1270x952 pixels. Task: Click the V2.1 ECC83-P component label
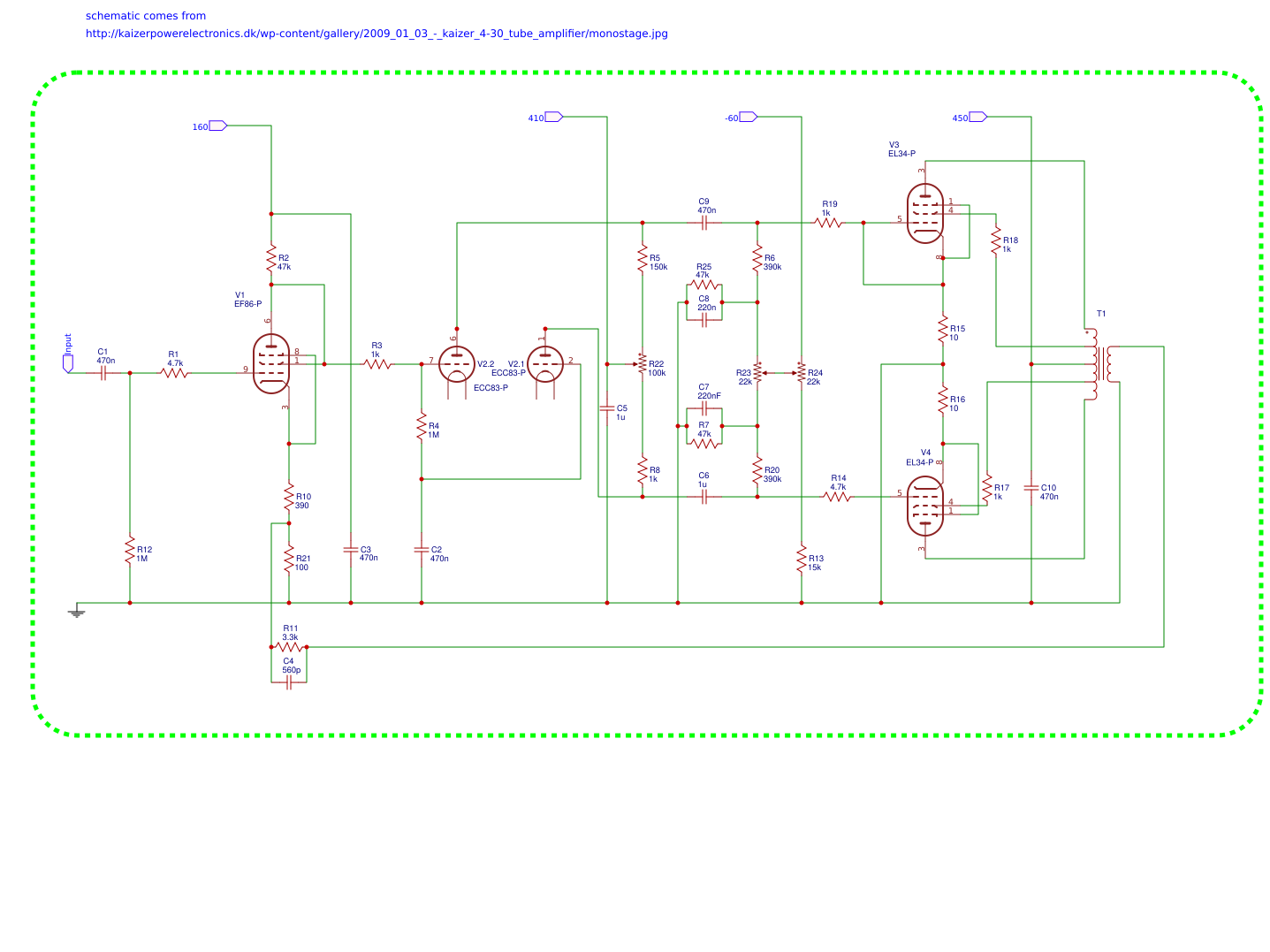coord(517,362)
